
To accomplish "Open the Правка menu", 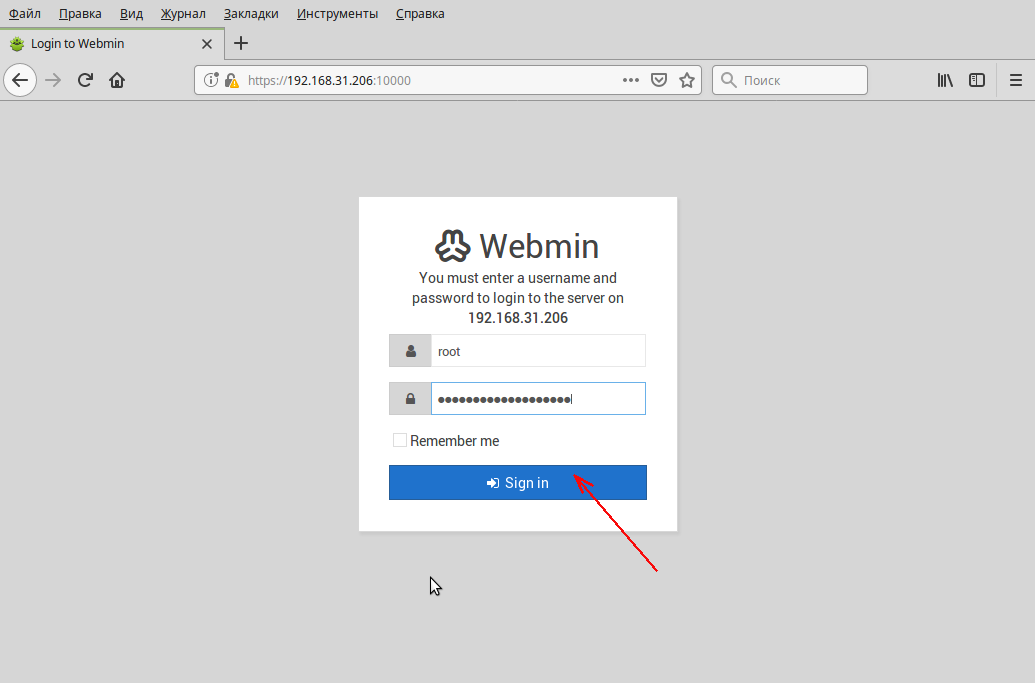I will tap(80, 14).
